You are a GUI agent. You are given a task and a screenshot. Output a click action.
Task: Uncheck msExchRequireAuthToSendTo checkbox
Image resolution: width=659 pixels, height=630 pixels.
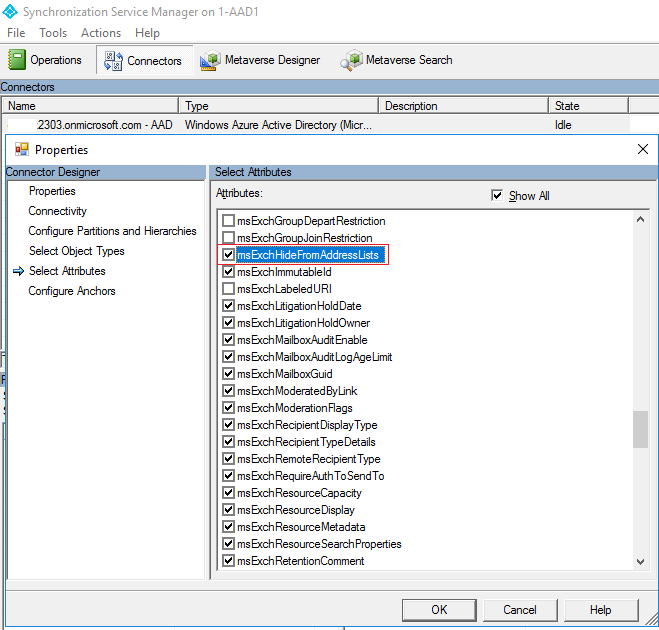click(228, 476)
